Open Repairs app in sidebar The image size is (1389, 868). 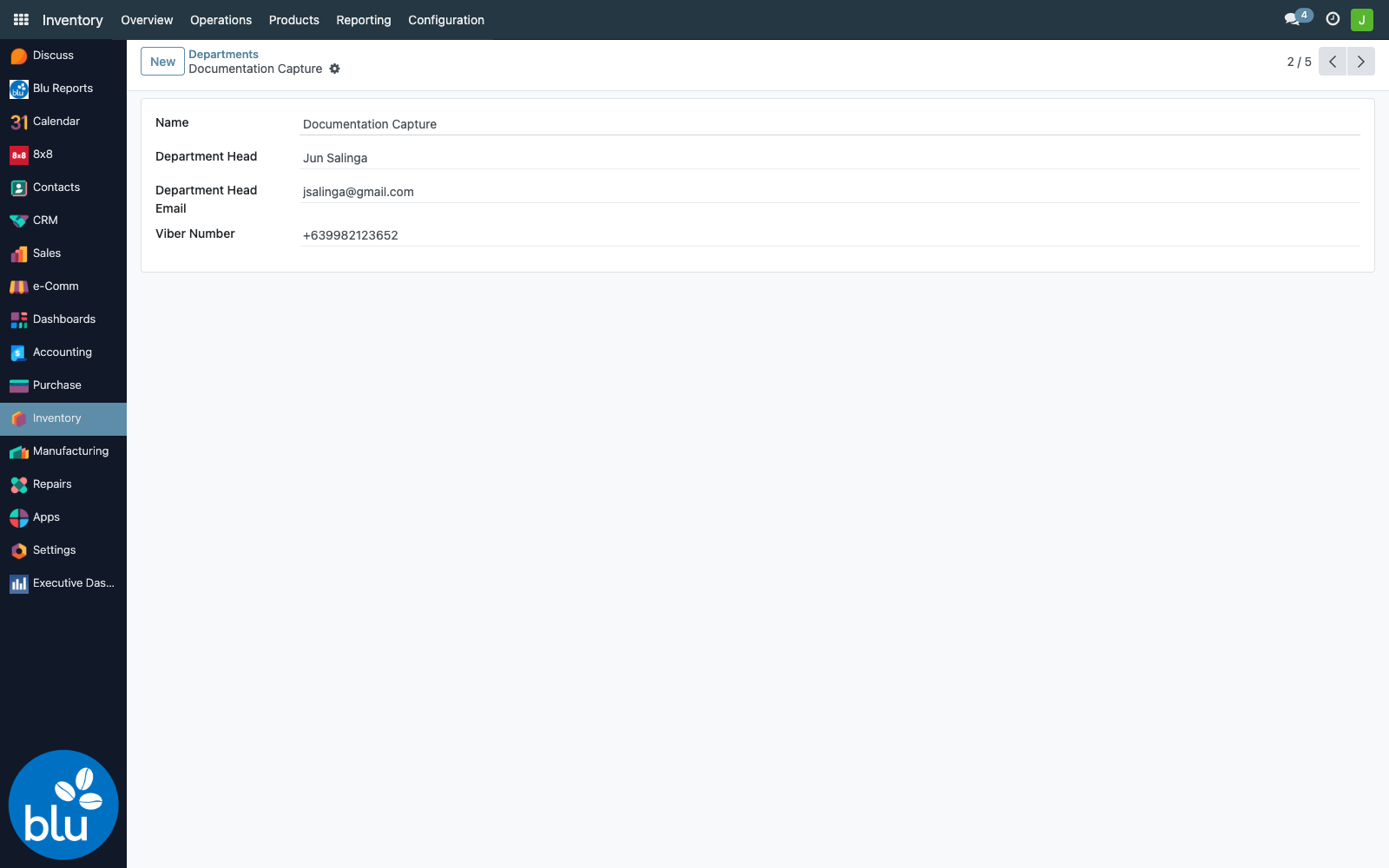point(63,484)
